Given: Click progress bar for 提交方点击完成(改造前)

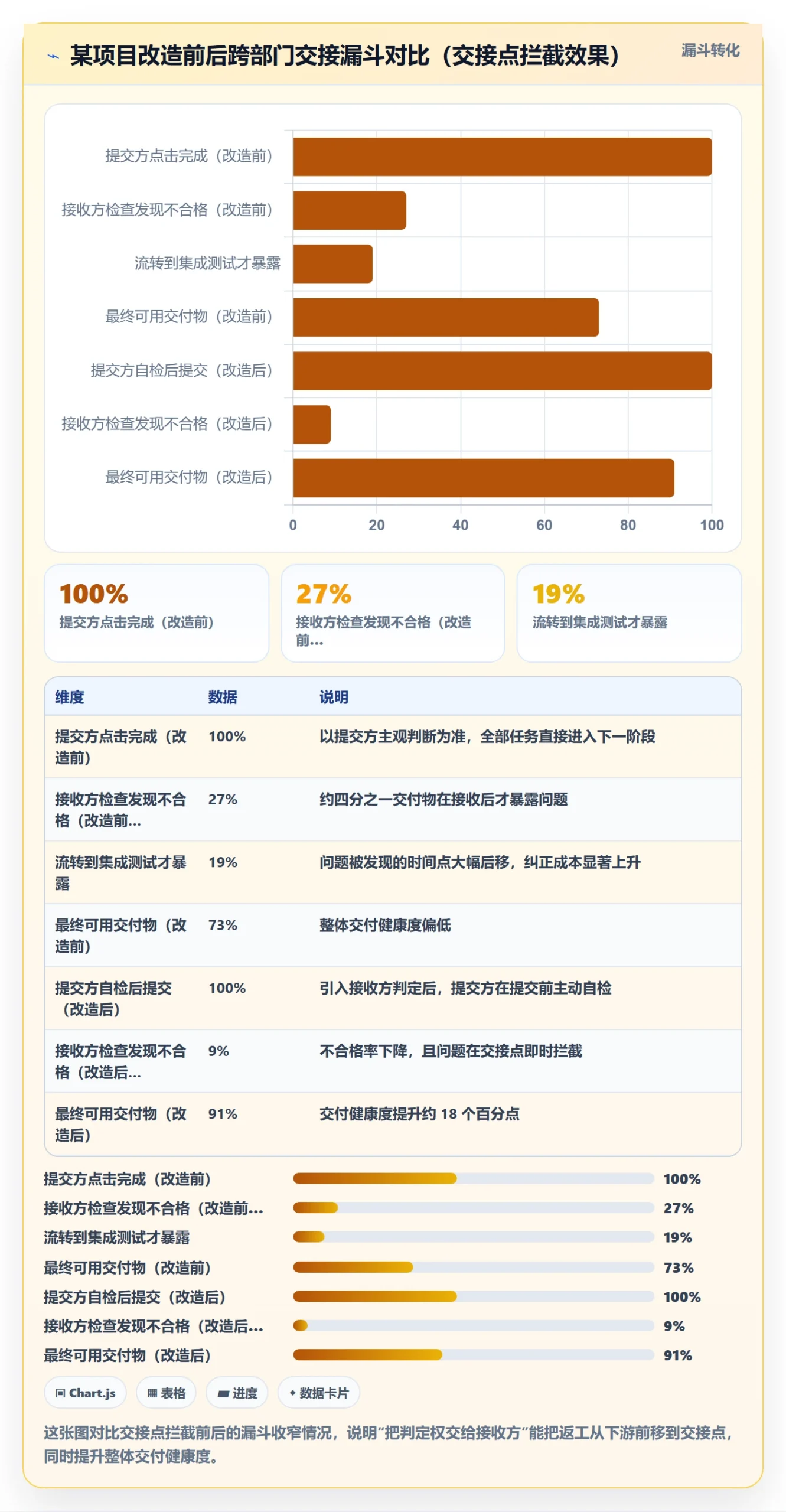Looking at the screenshot, I should tap(474, 1178).
